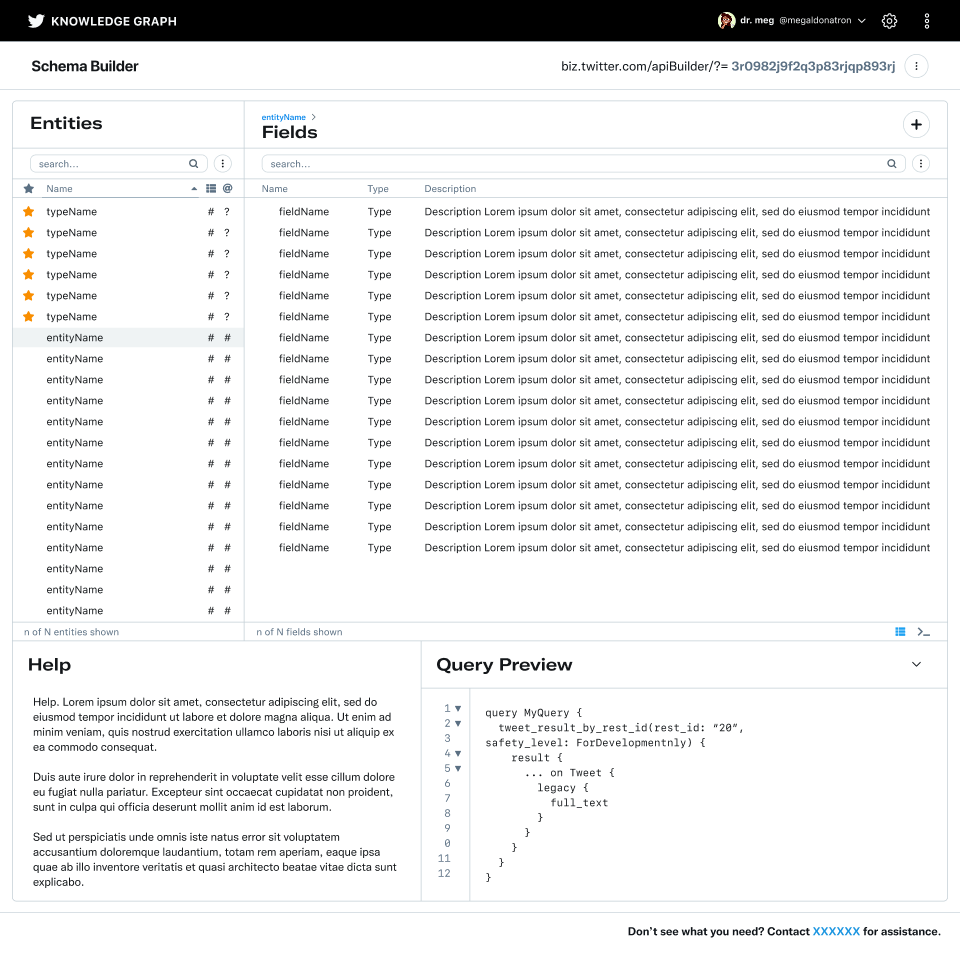Click the XXXXXX contact link in the footer

pos(836,932)
